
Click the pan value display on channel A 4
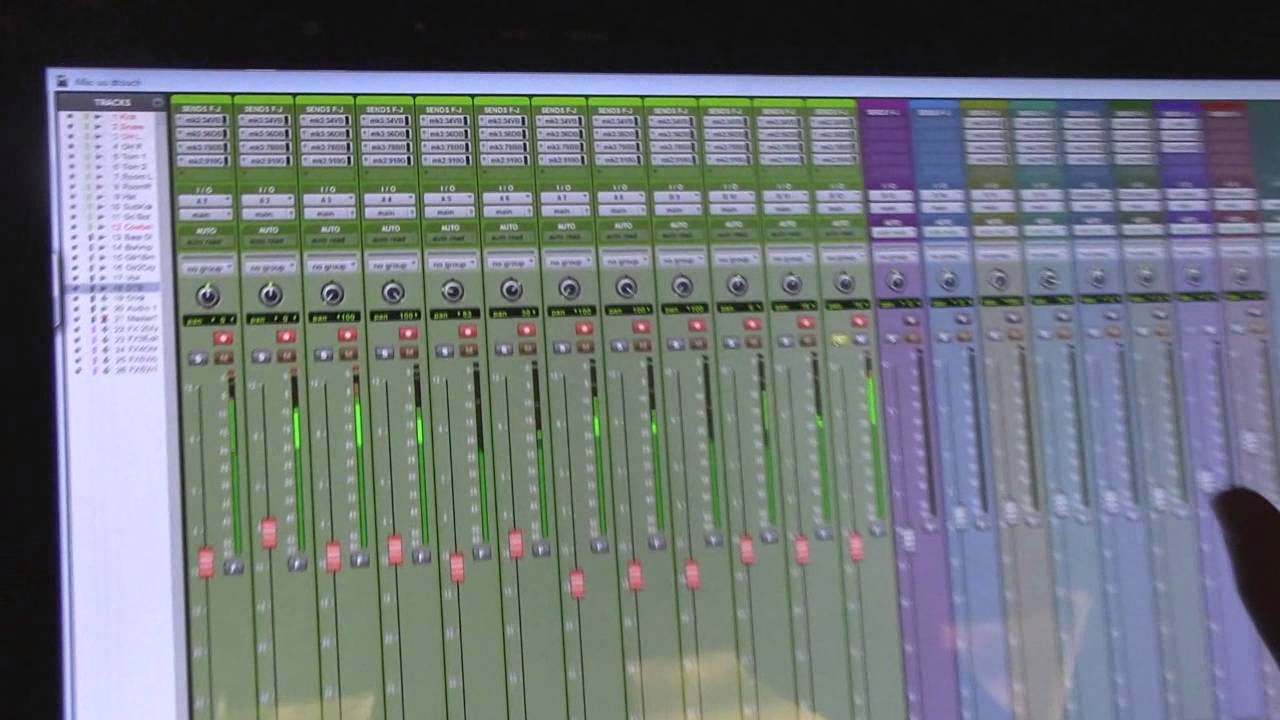click(394, 315)
